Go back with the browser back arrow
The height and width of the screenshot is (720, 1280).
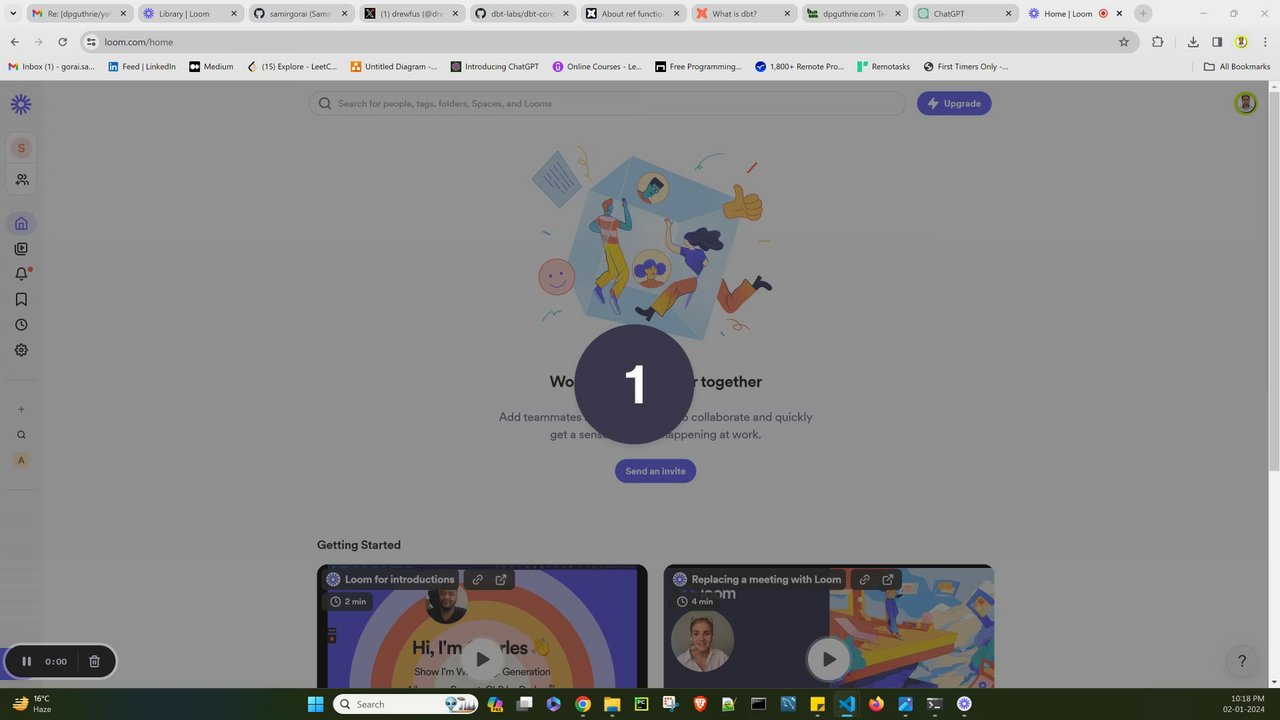(14, 42)
